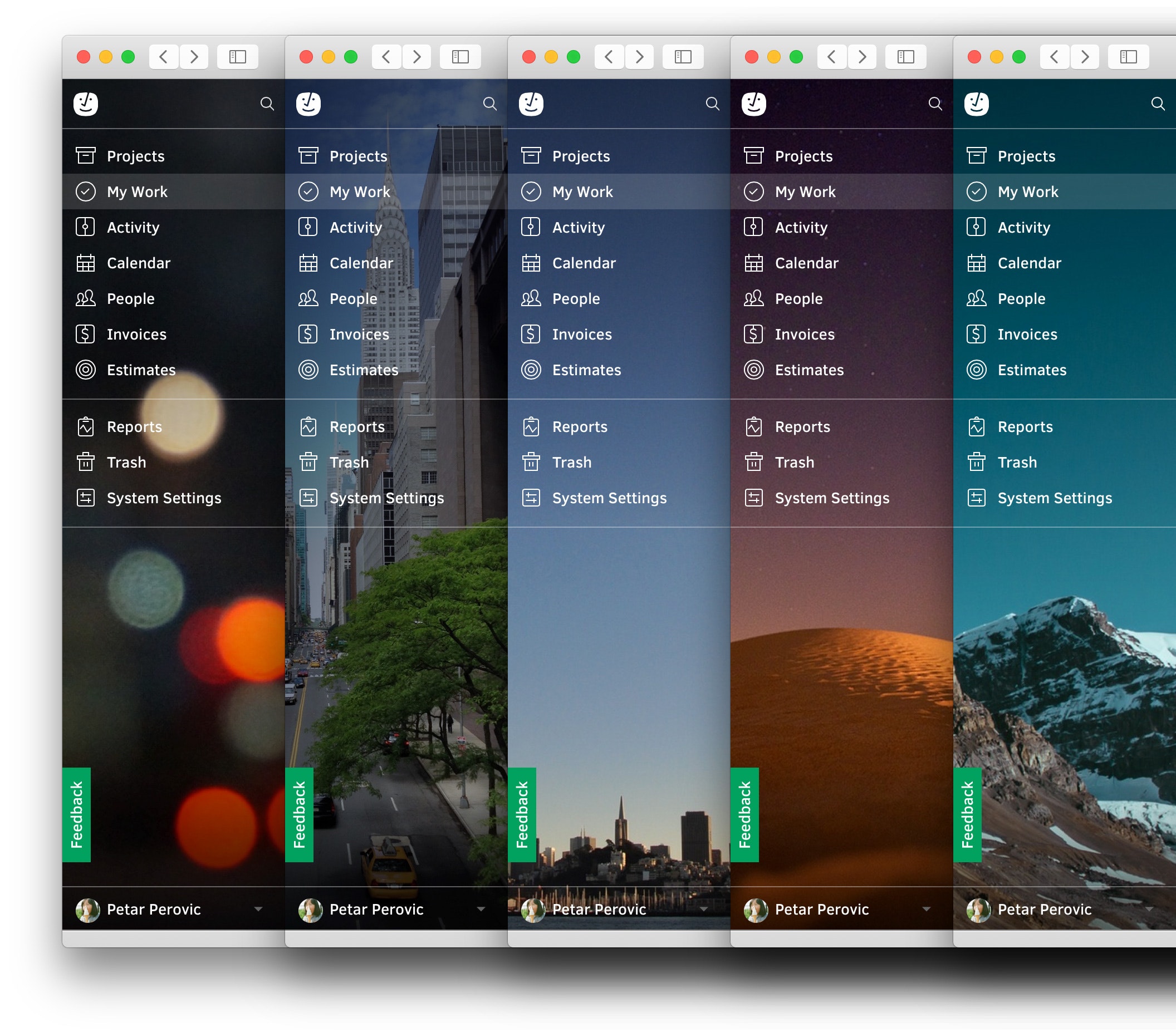Click Projects box icon in city-themed window

[308, 155]
